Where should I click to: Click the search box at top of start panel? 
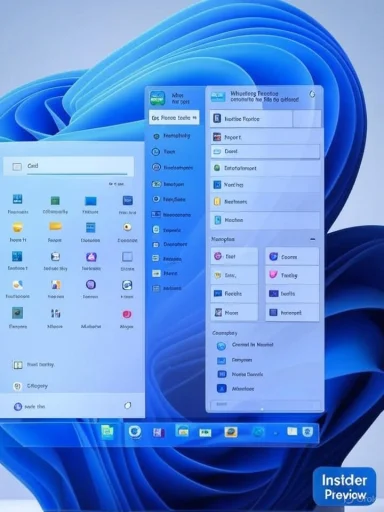click(x=69, y=166)
